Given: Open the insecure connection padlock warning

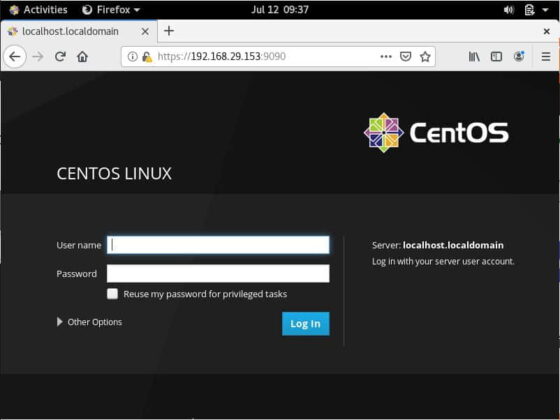Looking at the screenshot, I should [147, 56].
